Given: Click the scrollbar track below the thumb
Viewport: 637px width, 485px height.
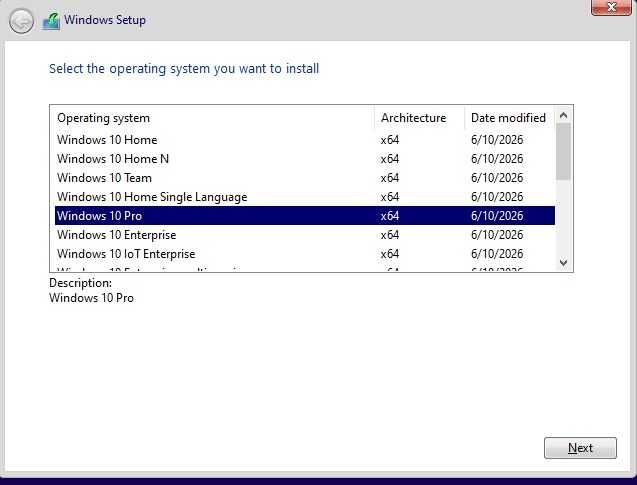Looking at the screenshot, I should click(x=563, y=218).
